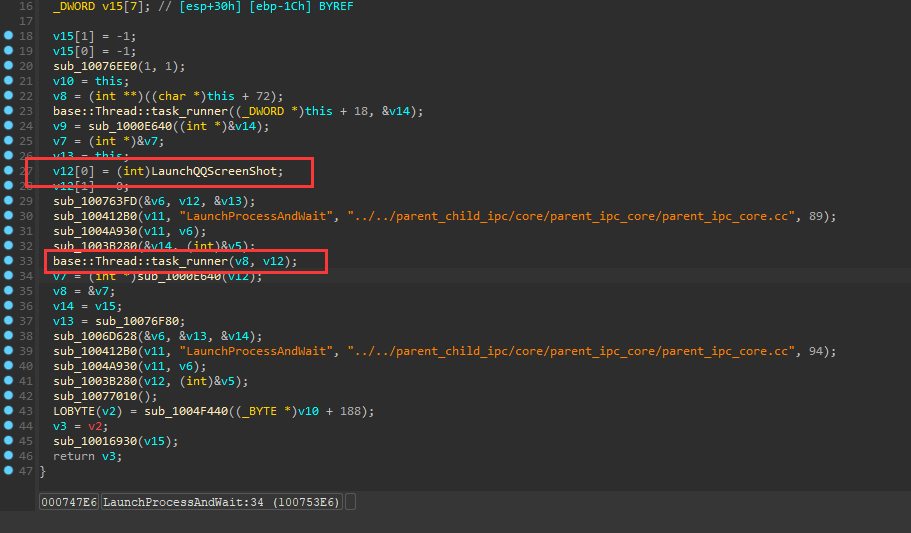The height and width of the screenshot is (533, 911).
Task: Click the blue dot beside line 41
Action: tap(9, 381)
